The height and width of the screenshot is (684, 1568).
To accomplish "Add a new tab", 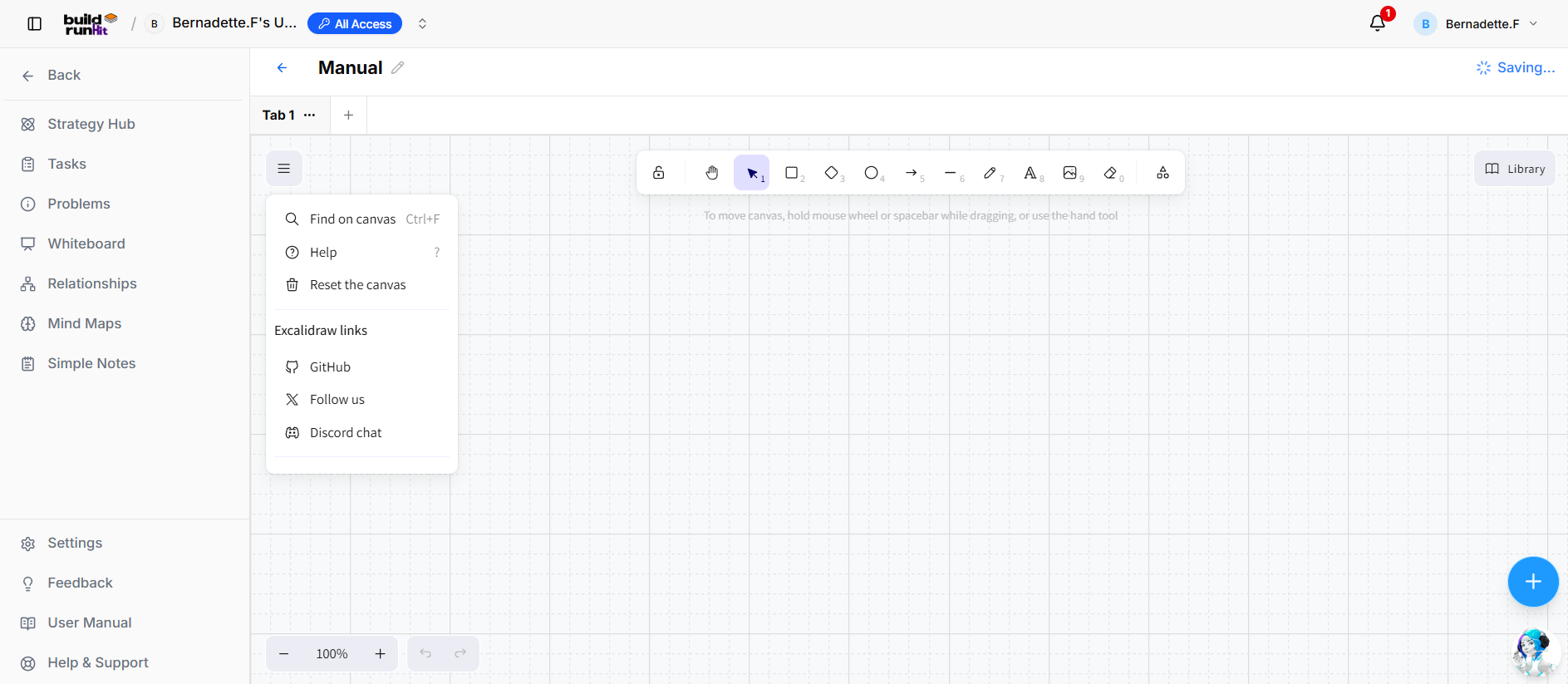I will pos(349,116).
